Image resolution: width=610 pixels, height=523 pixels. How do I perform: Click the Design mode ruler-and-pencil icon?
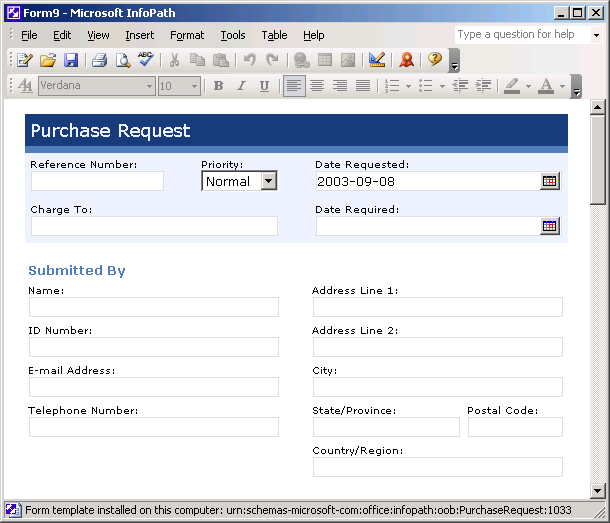click(x=377, y=60)
